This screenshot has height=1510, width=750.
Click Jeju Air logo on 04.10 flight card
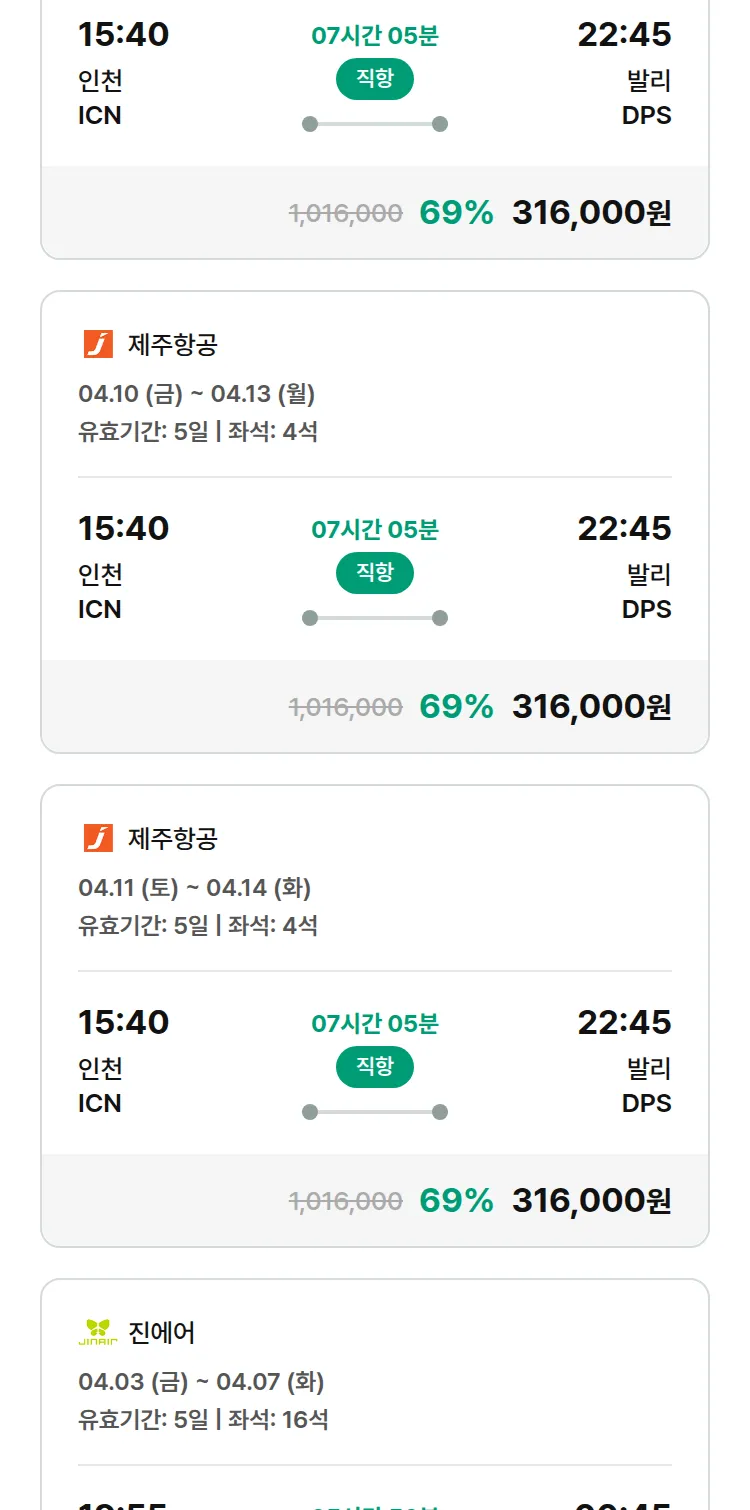(98, 344)
